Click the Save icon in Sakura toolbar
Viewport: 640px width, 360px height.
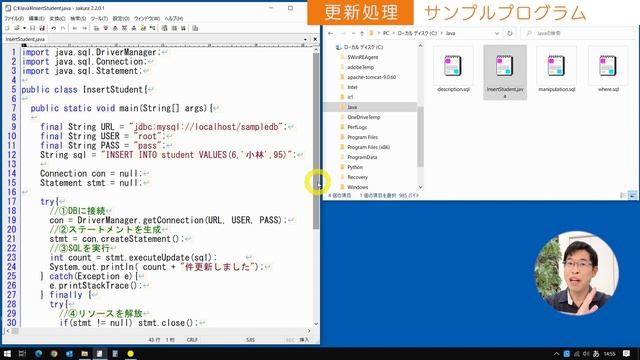[x=32, y=28]
